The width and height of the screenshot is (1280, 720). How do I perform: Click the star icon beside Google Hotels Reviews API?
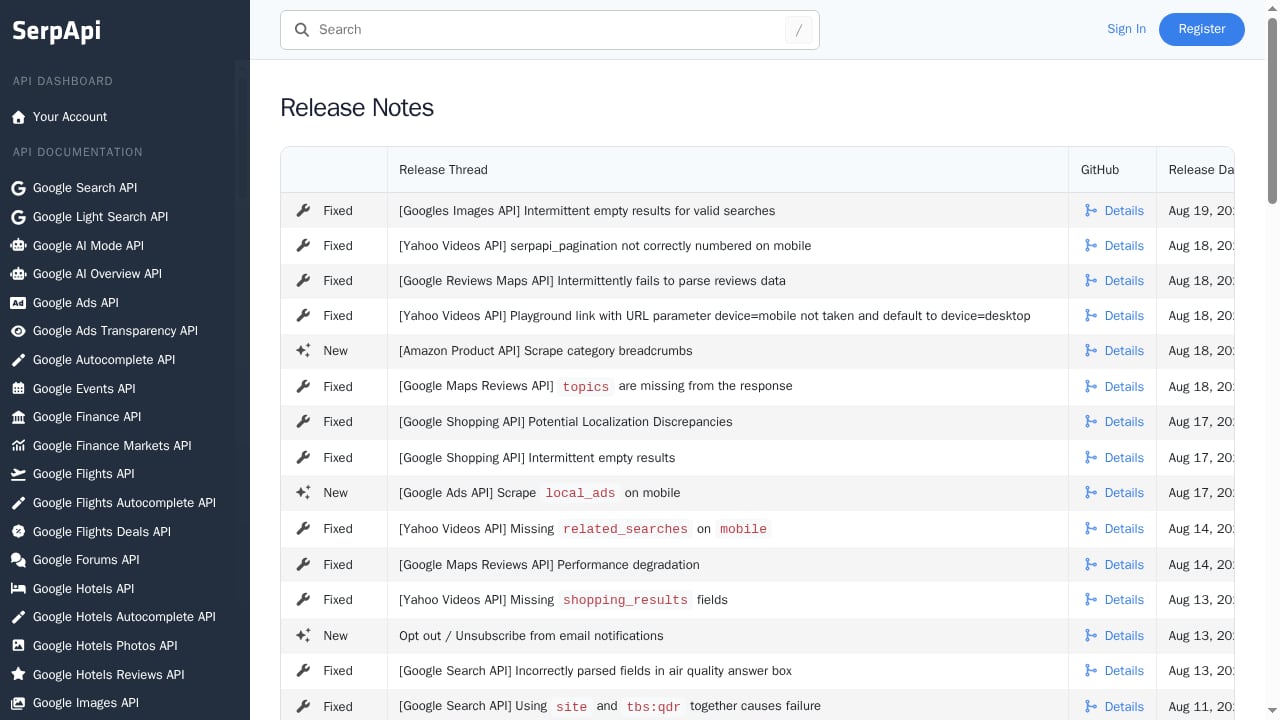tap(18, 675)
